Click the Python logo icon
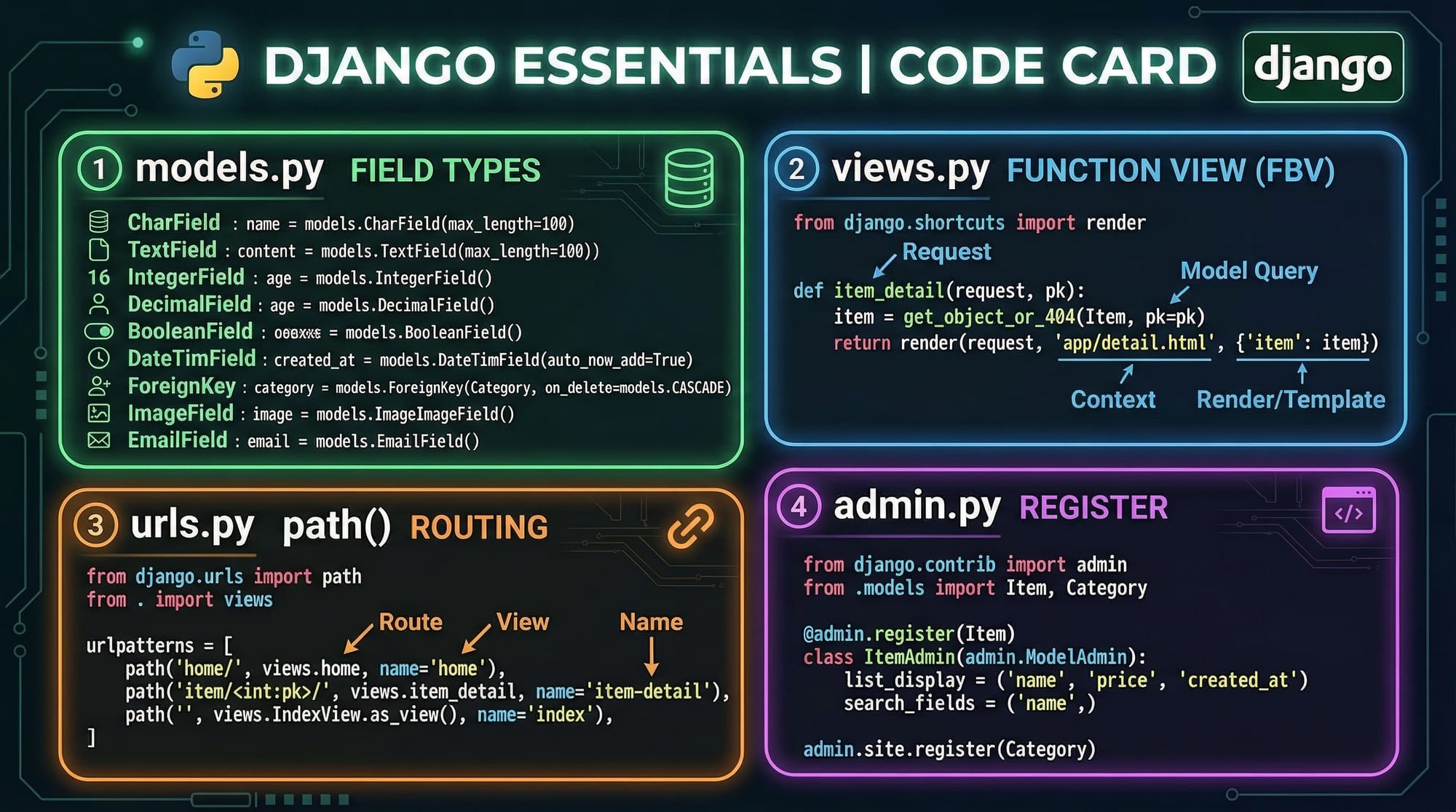The height and width of the screenshot is (812, 1456). (205, 64)
